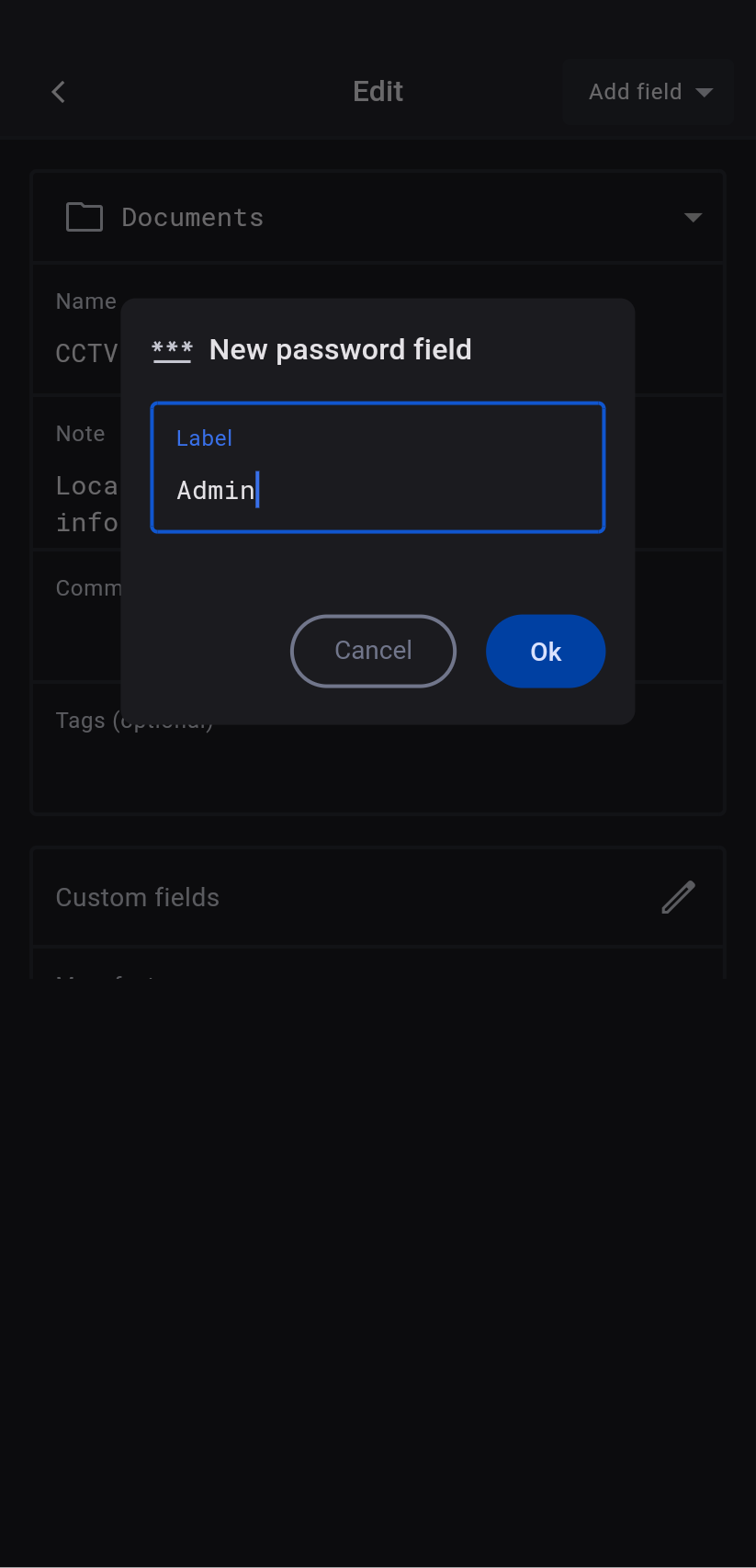
Task: Tap the back arrow icon
Action: (59, 92)
